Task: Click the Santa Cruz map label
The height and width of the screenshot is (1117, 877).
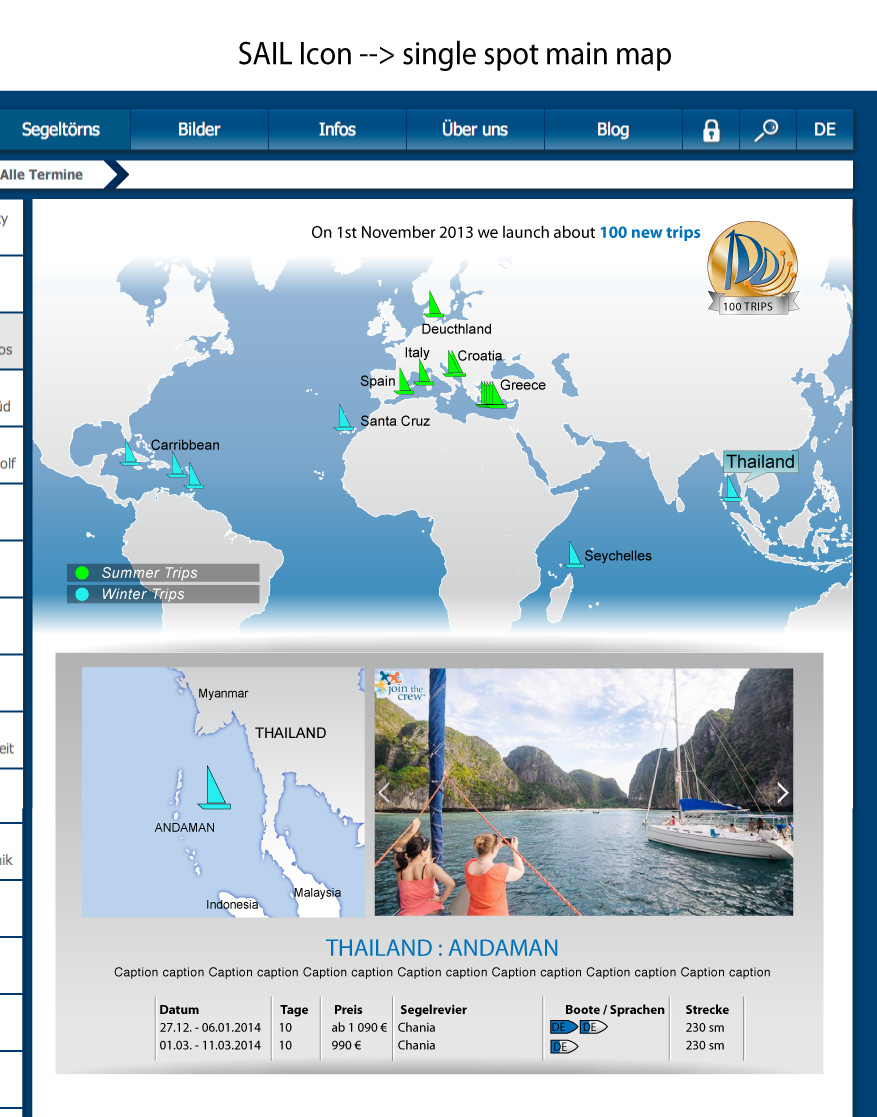Action: (x=395, y=421)
